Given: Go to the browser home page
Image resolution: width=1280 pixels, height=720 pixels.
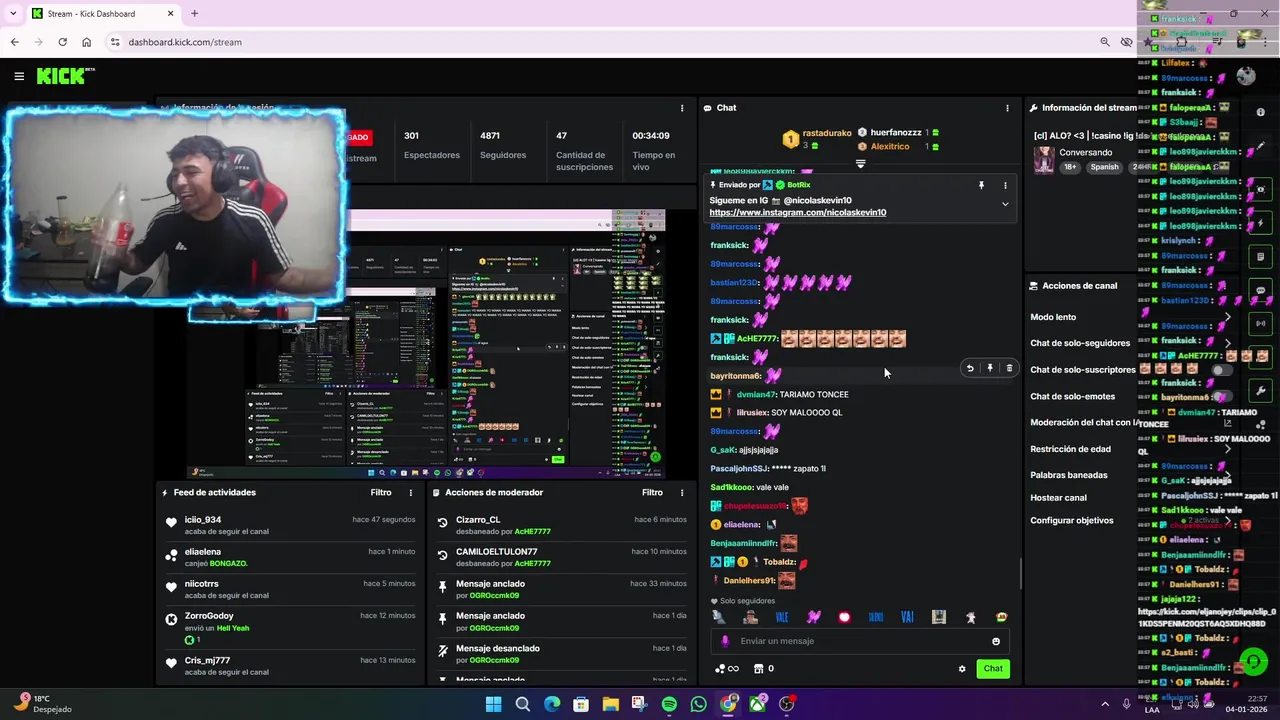Looking at the screenshot, I should 86,42.
